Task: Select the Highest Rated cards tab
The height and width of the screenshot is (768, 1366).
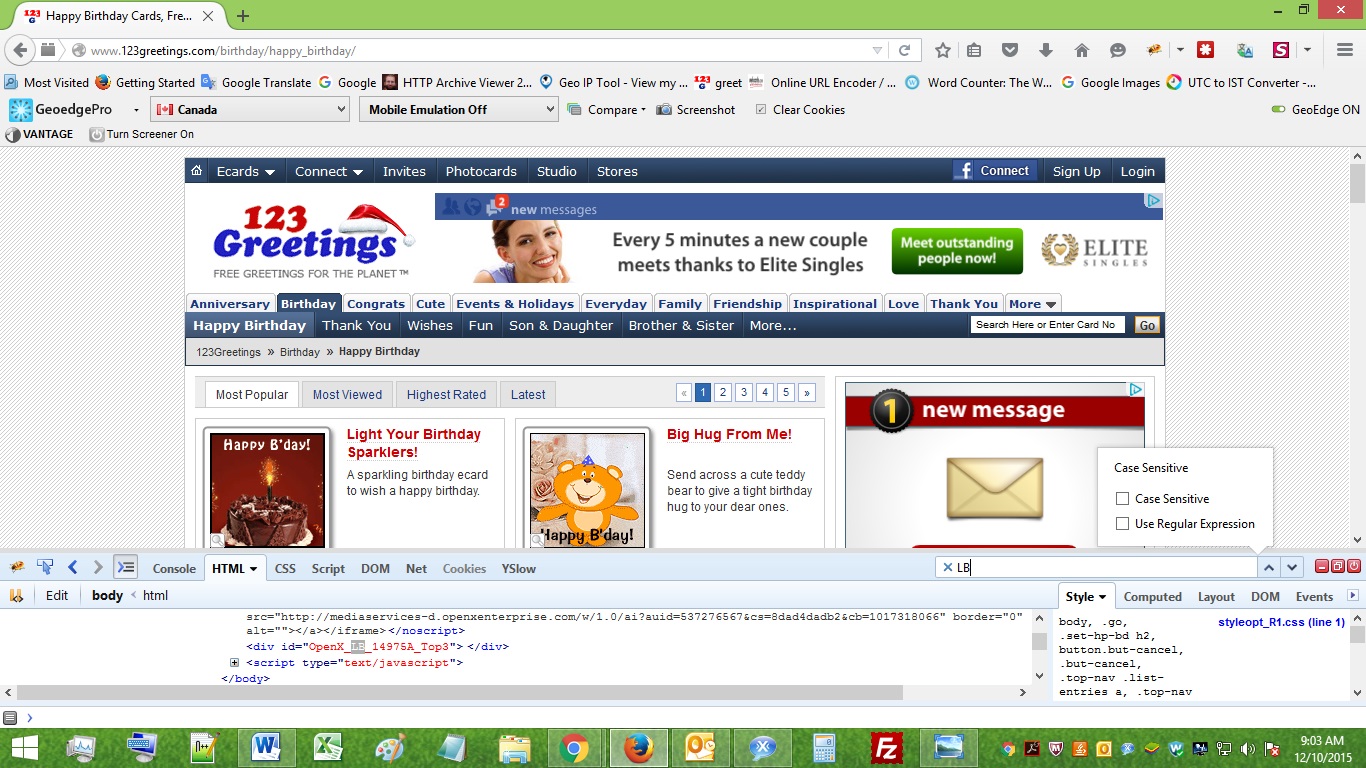Action: point(446,394)
